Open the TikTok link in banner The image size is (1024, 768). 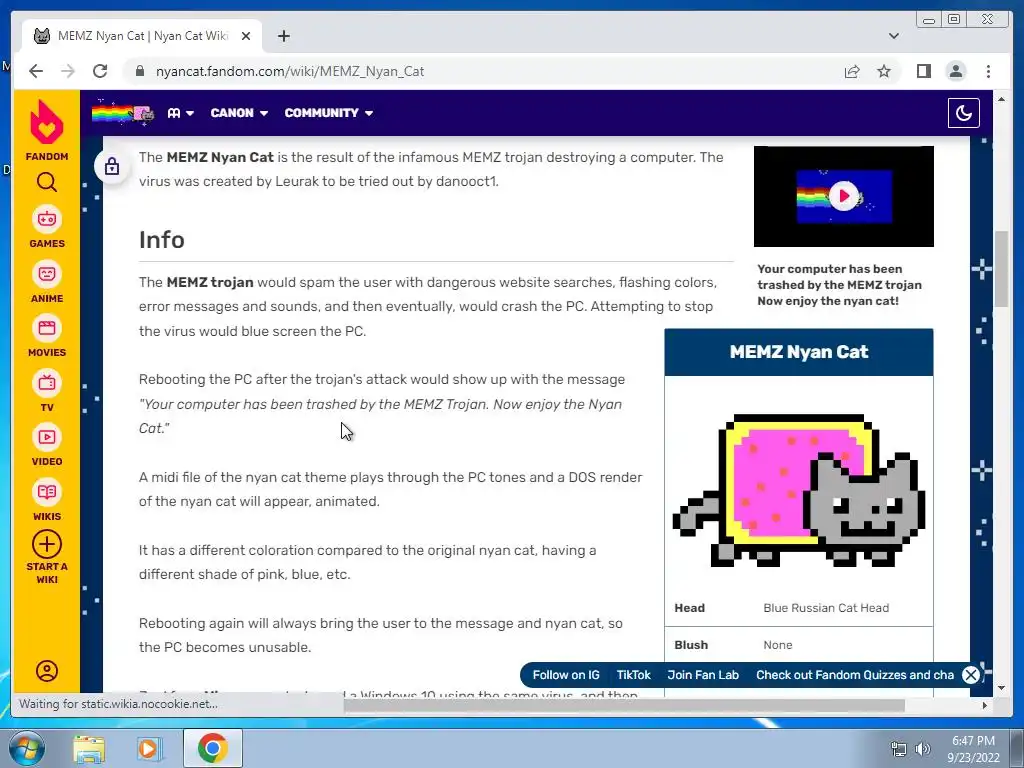(633, 675)
